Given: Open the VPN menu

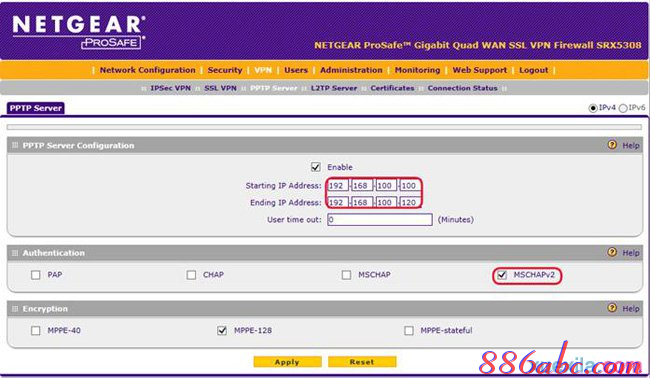Looking at the screenshot, I should pyautogui.click(x=263, y=70).
